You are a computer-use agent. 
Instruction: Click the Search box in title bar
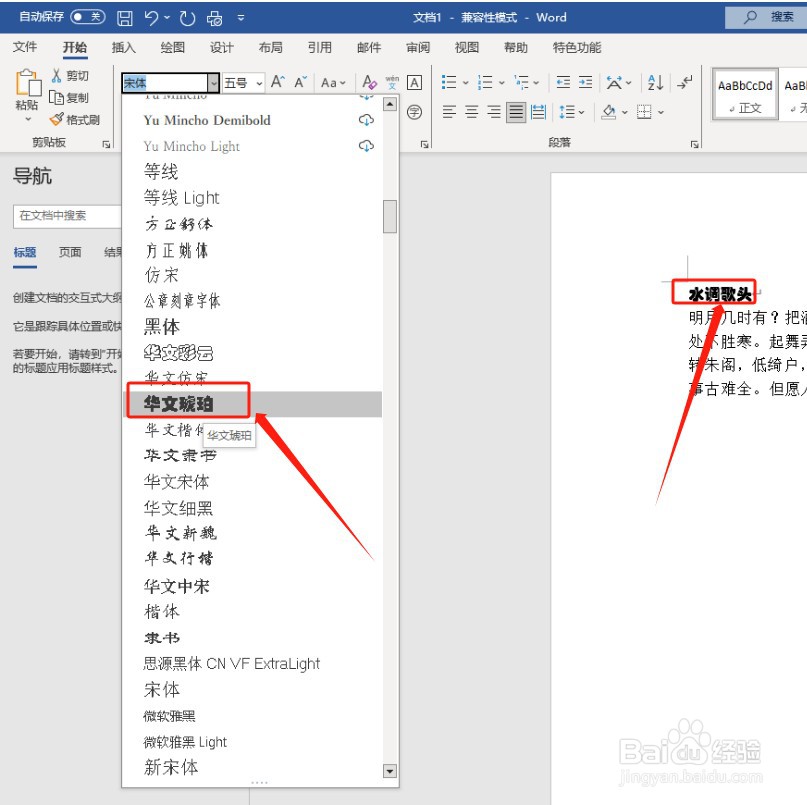766,18
